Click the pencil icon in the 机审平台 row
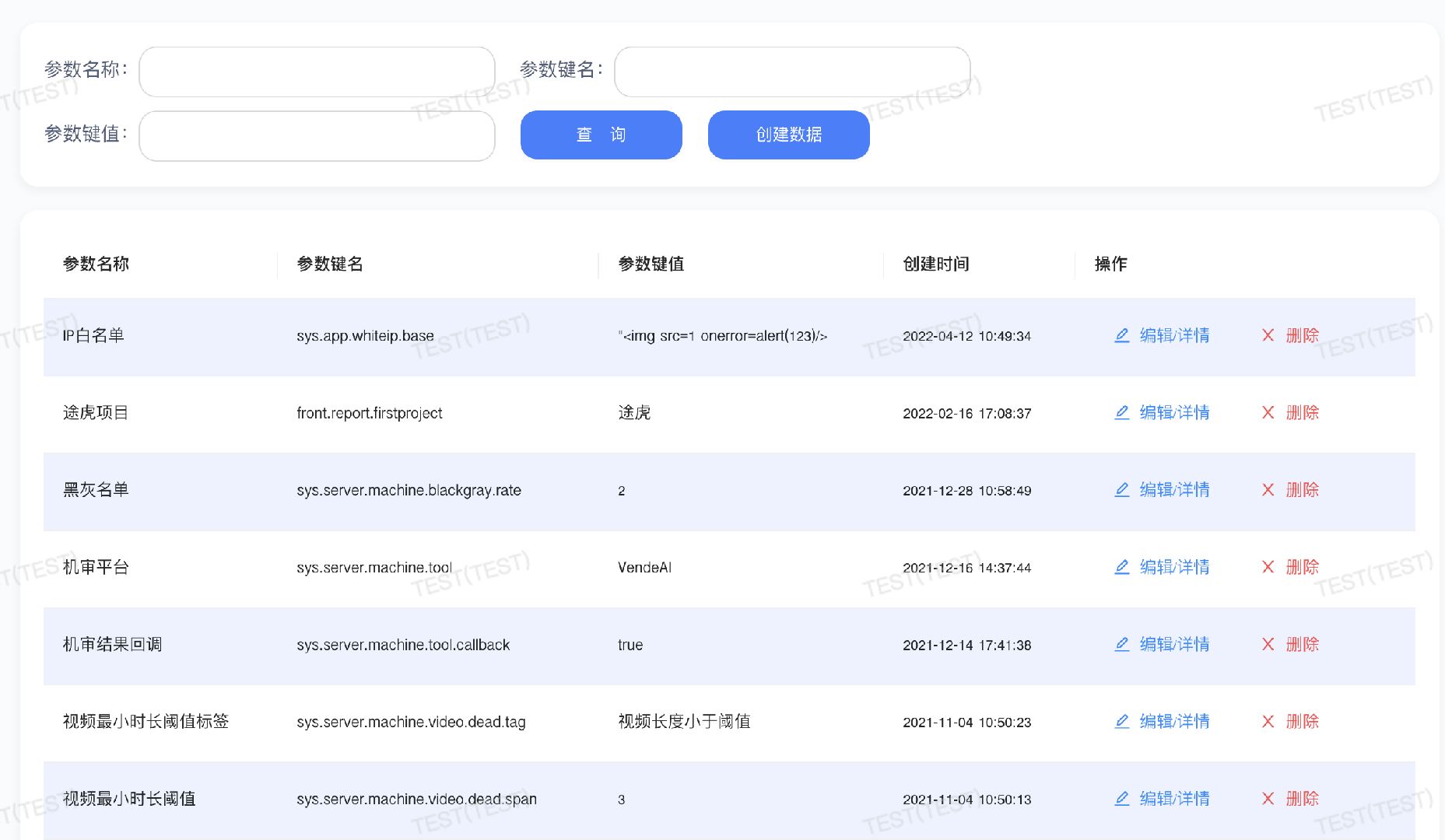 [1121, 567]
